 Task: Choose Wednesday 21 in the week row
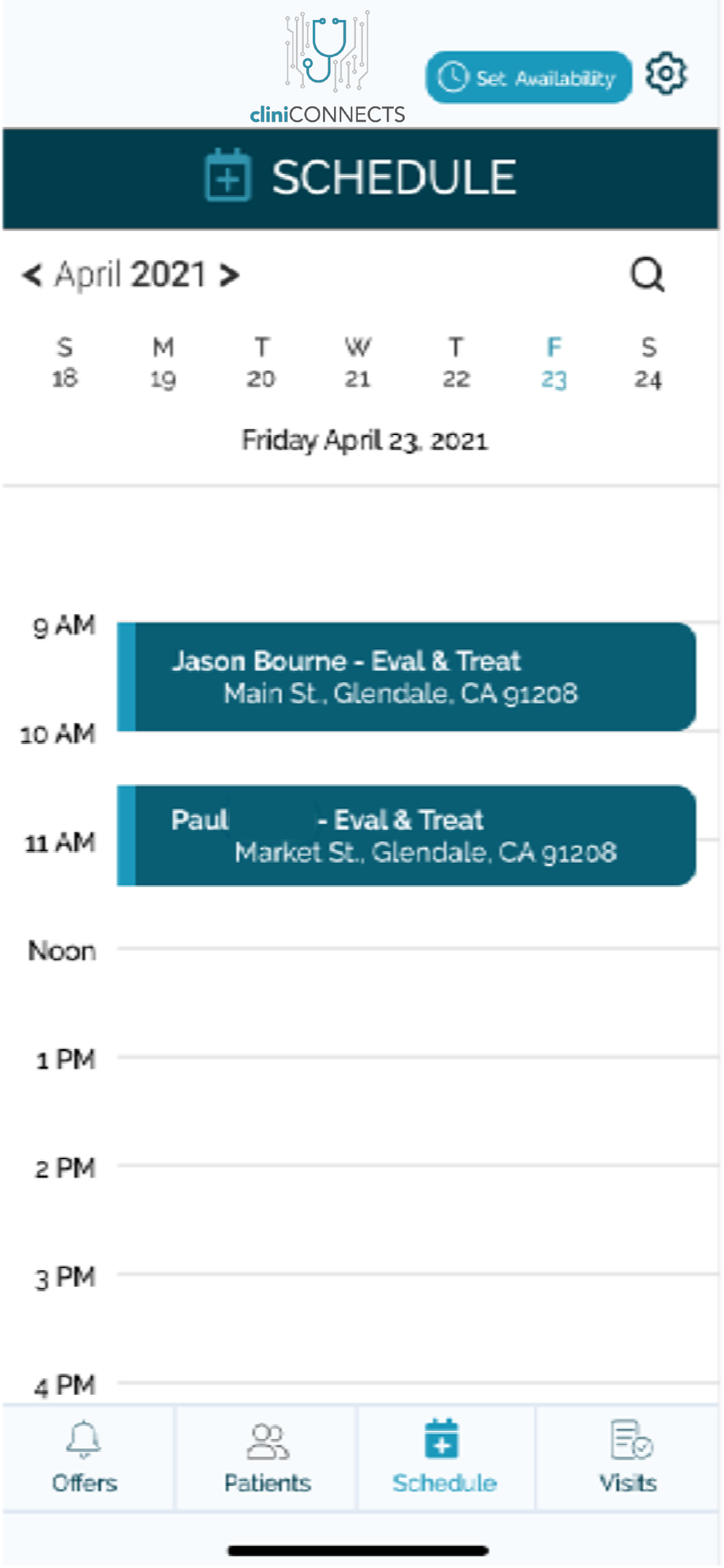358,363
